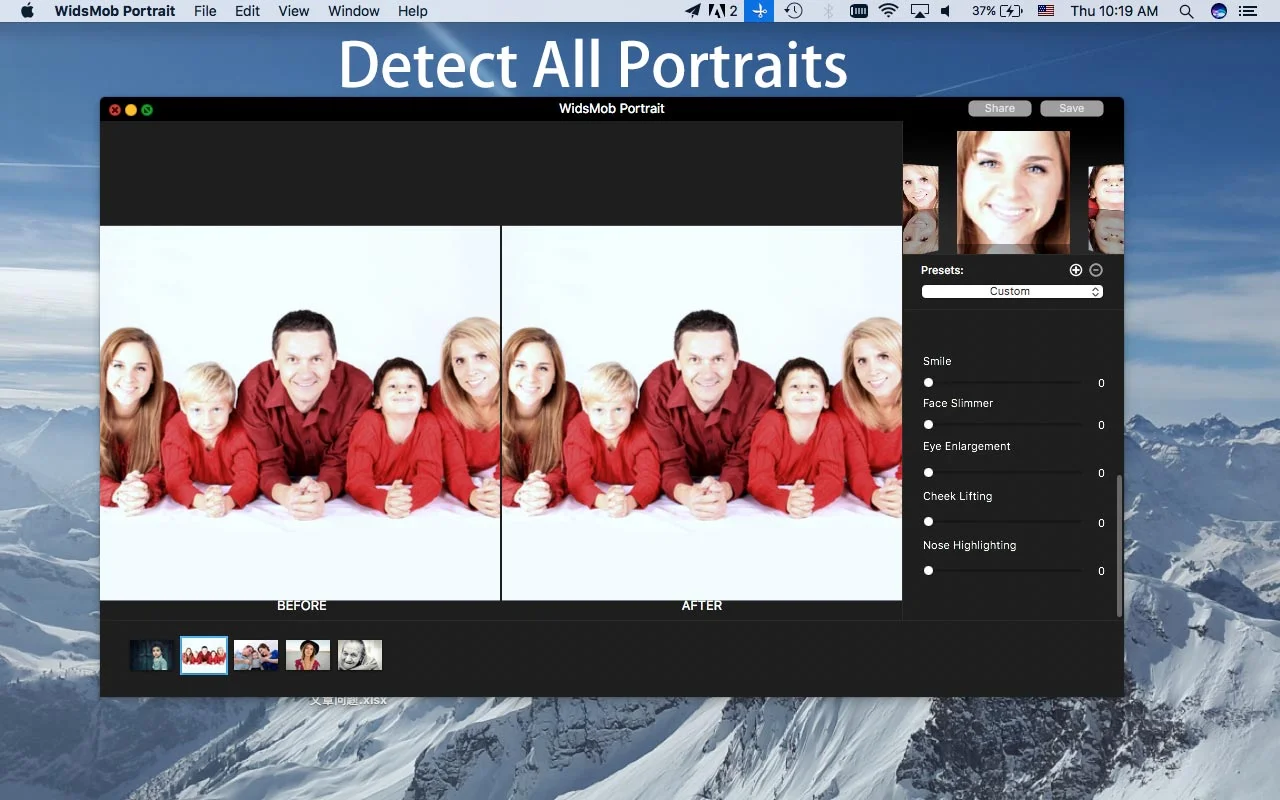Screen dimensions: 1280x800
Task: Adjust the Eye Enlargement slider
Action: [x=928, y=473]
